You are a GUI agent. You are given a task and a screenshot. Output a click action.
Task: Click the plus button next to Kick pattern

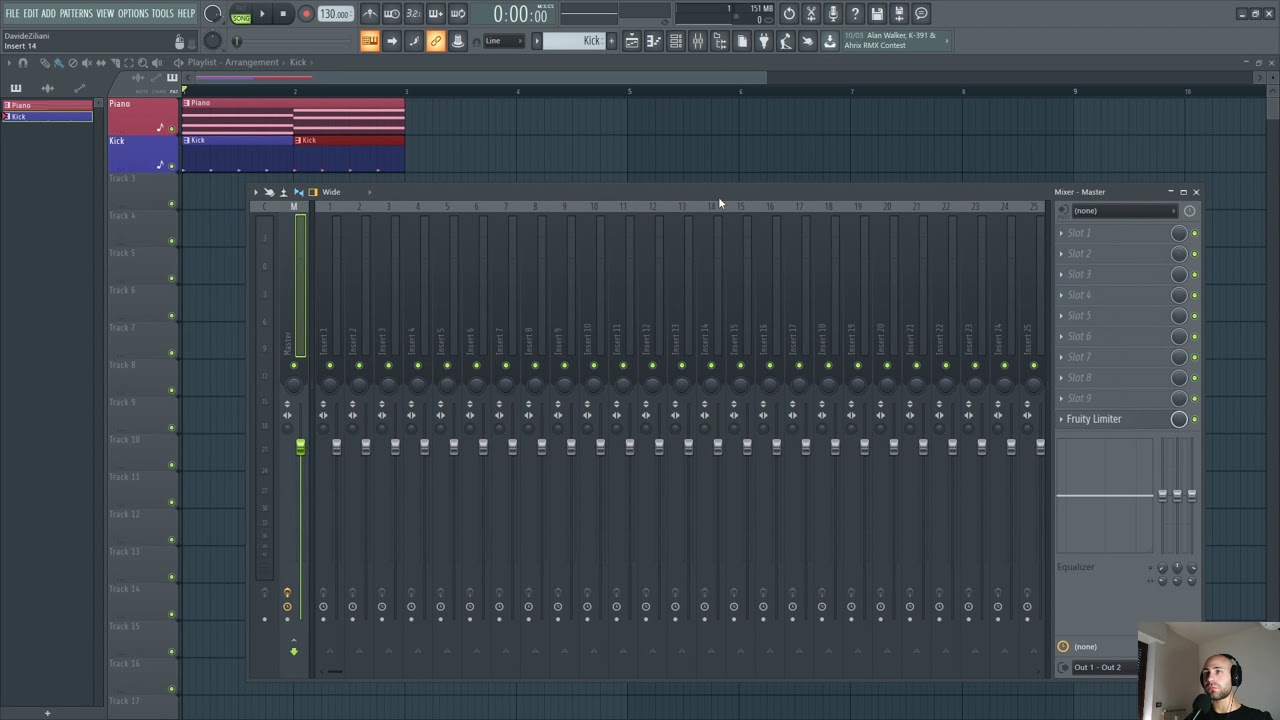611,41
